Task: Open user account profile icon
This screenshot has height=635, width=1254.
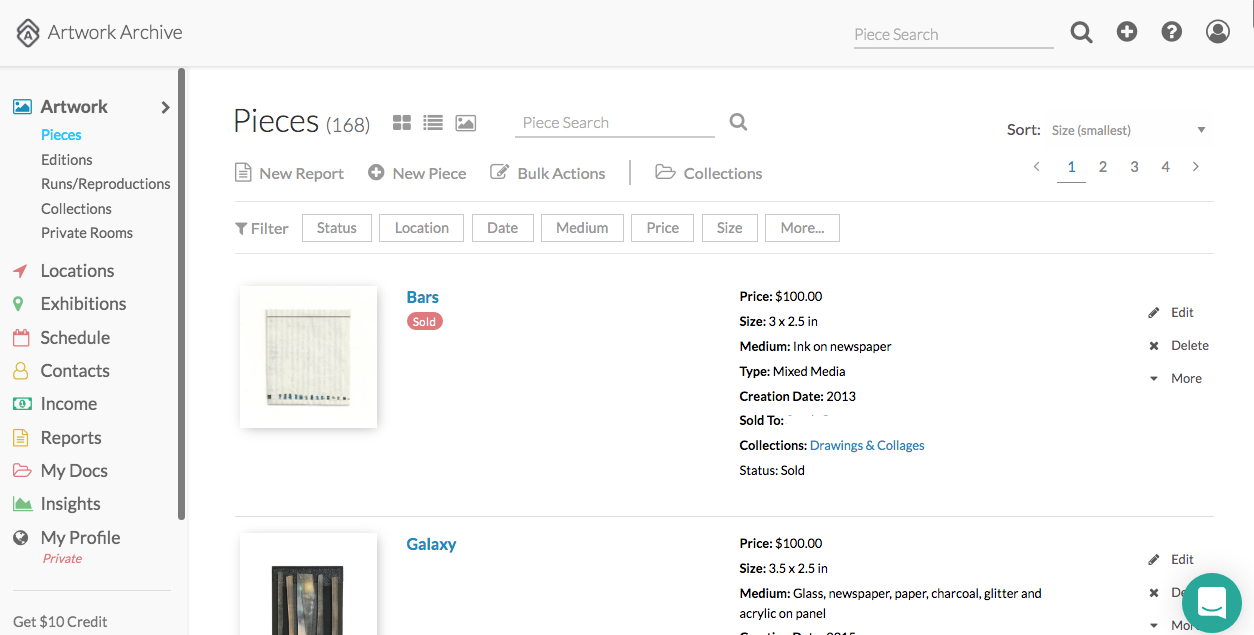Action: pyautogui.click(x=1218, y=32)
